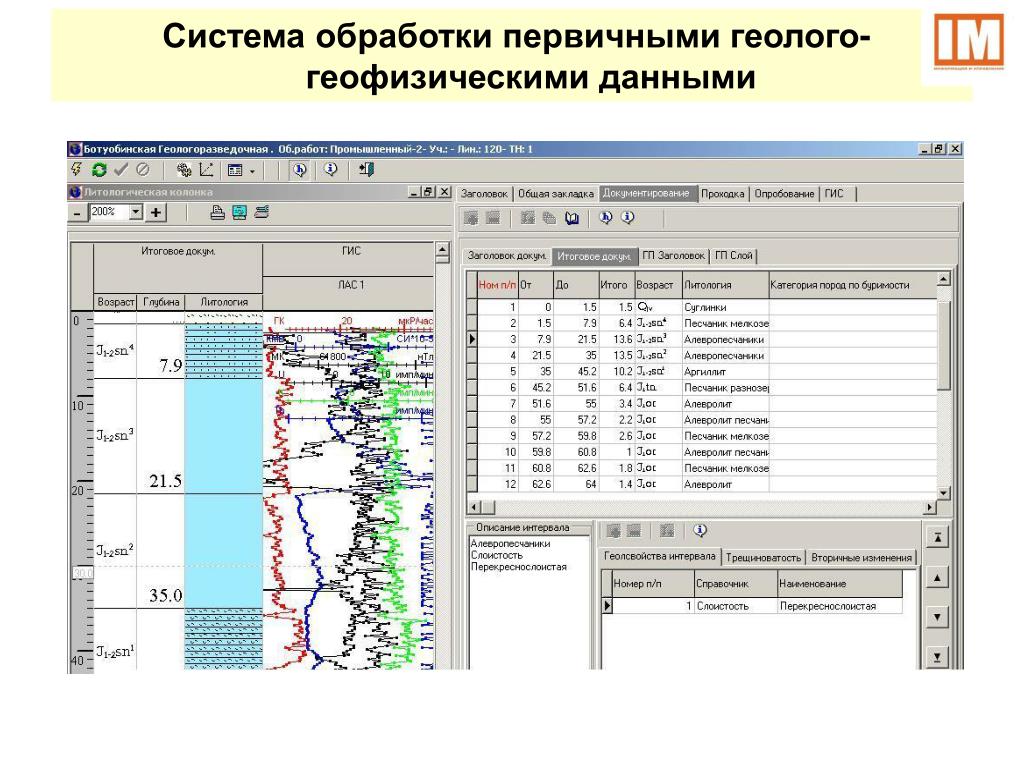The image size is (1024, 768).
Task: Click greyed copy pages icon in documentation toolbar
Action: tap(549, 217)
